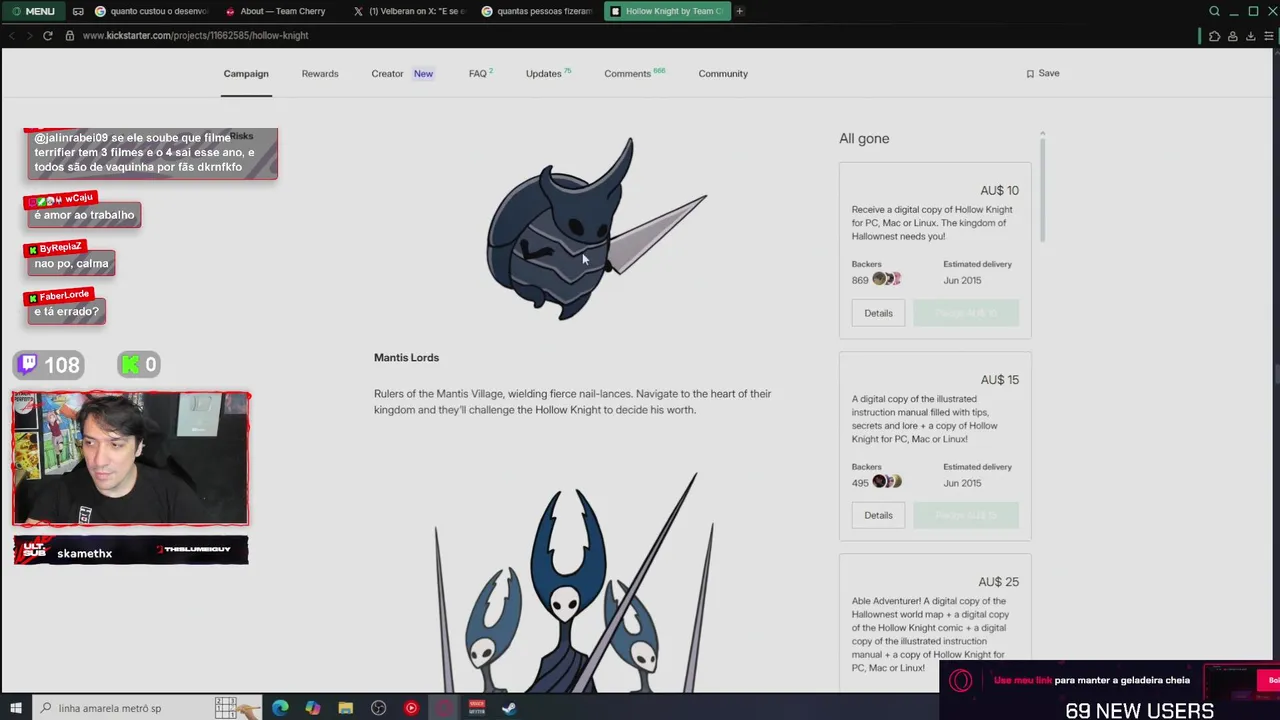Click the 869 backers count
The image size is (1280, 720).
(x=860, y=280)
